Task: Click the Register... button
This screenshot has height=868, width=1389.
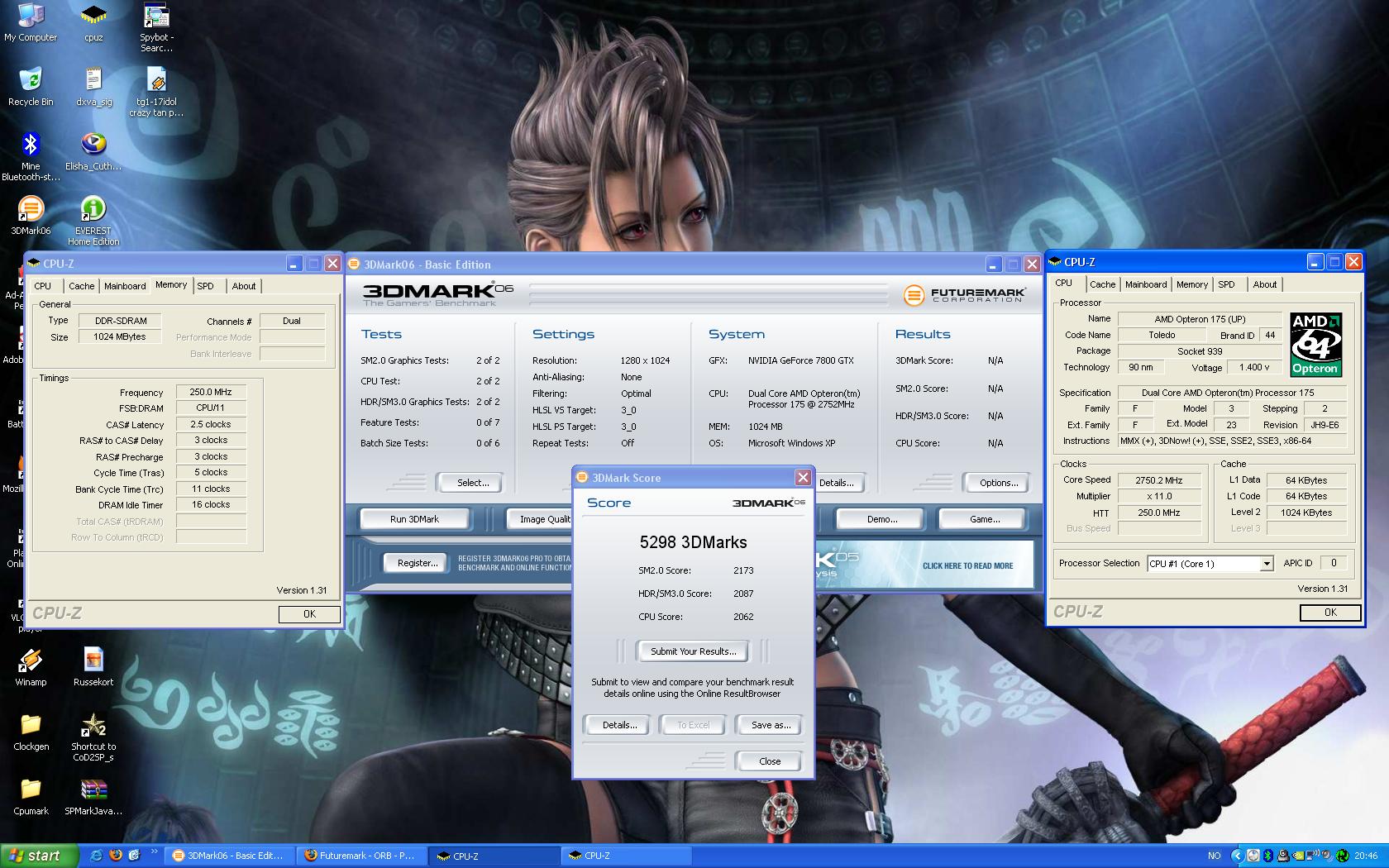Action: 418,563
